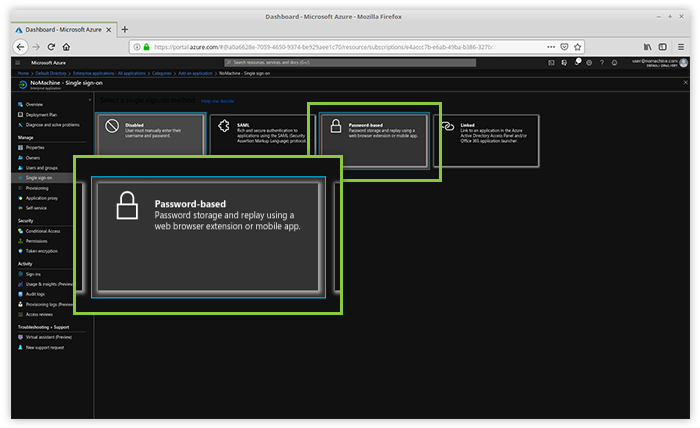Select the Disabled sign-on method card
This screenshot has width=700, height=428.
150,135
